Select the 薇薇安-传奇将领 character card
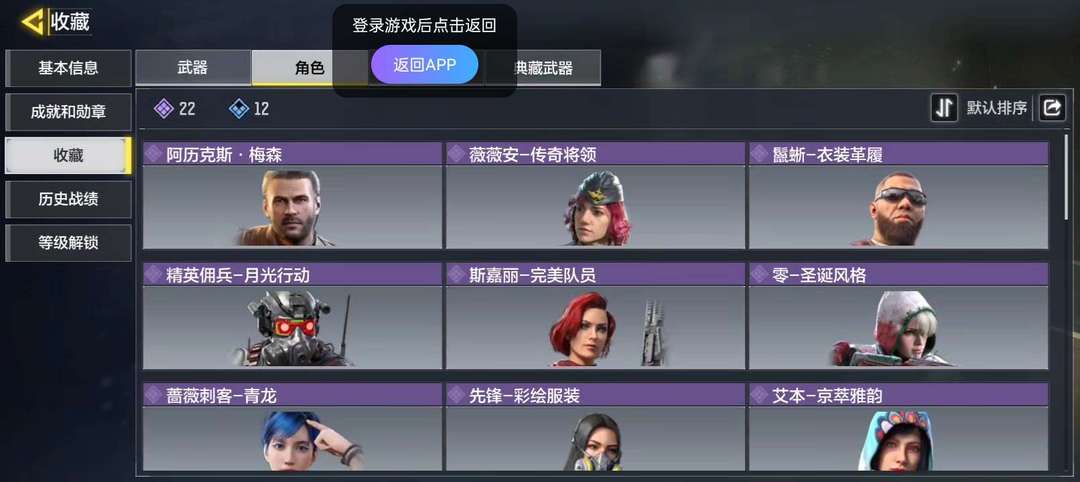The image size is (1080, 482). pos(595,196)
